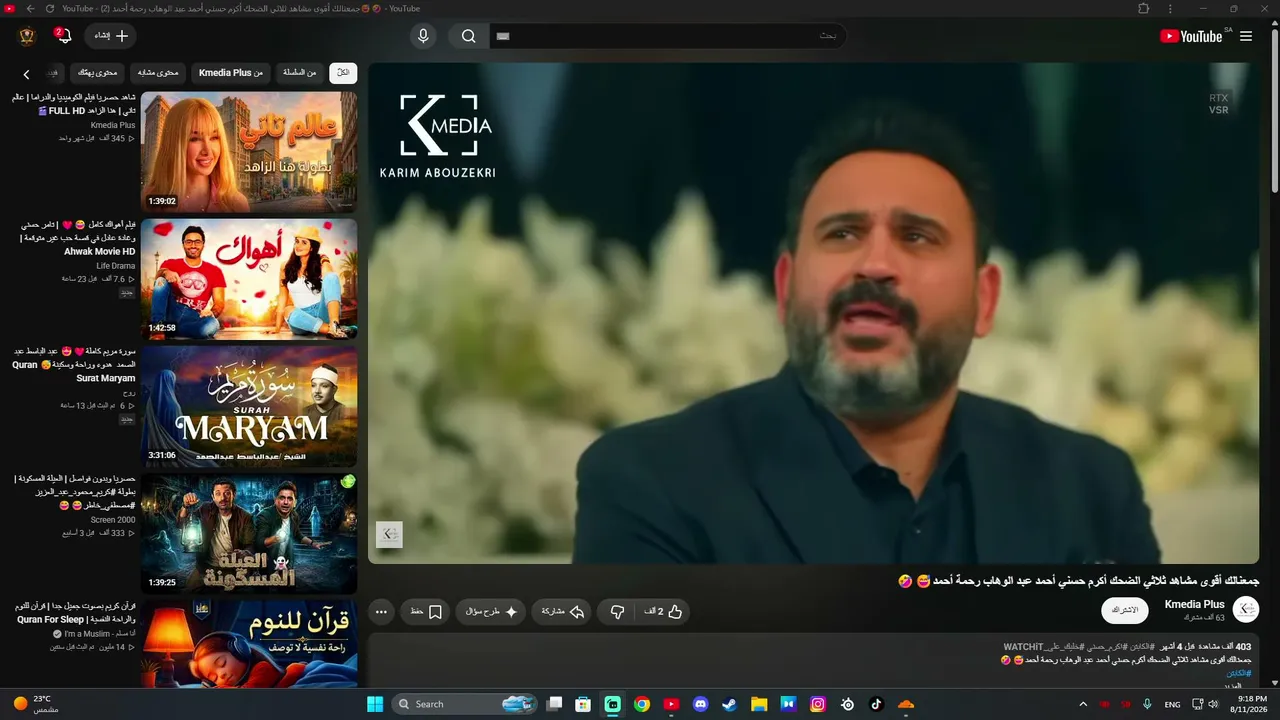Share the video (مشاركة)
The width and height of the screenshot is (1280, 720).
pos(562,612)
